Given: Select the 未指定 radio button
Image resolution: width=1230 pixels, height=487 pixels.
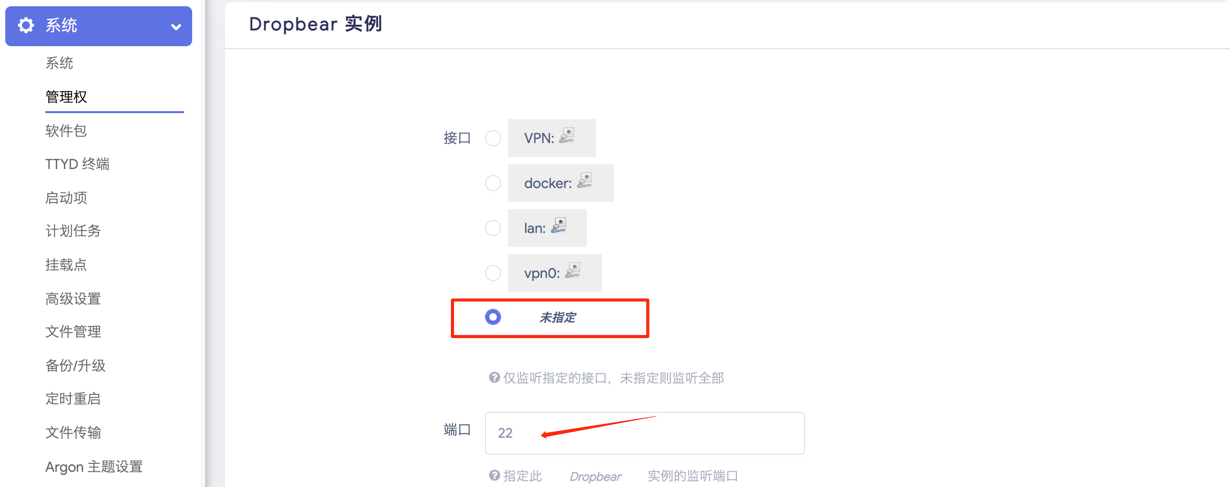Looking at the screenshot, I should 493,317.
